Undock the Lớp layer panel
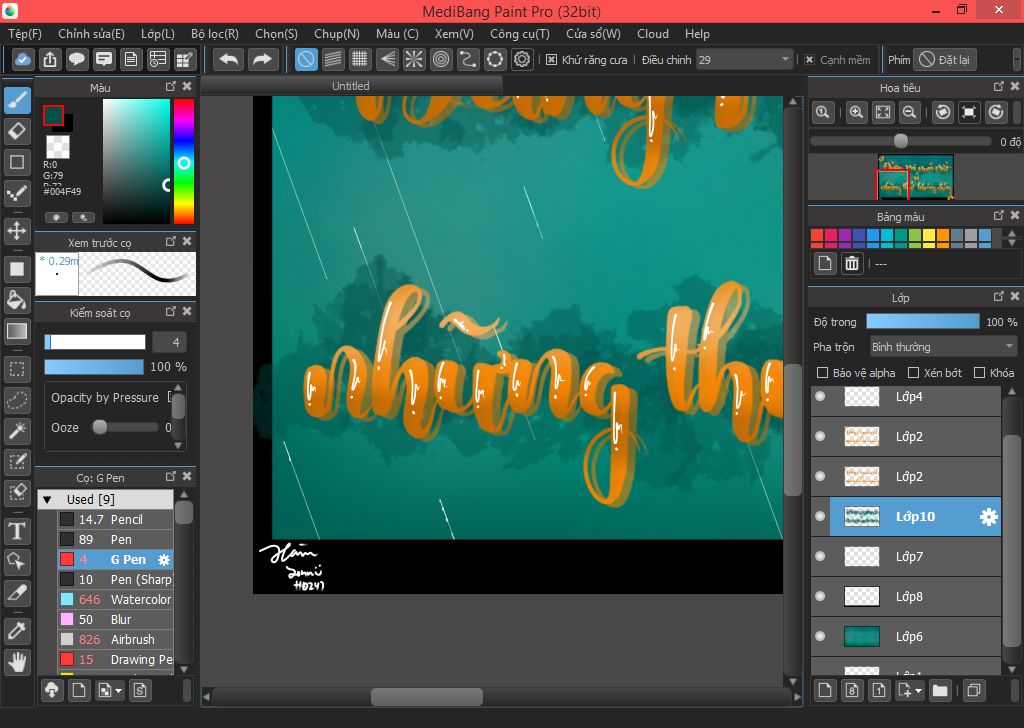This screenshot has width=1024, height=728. click(999, 296)
